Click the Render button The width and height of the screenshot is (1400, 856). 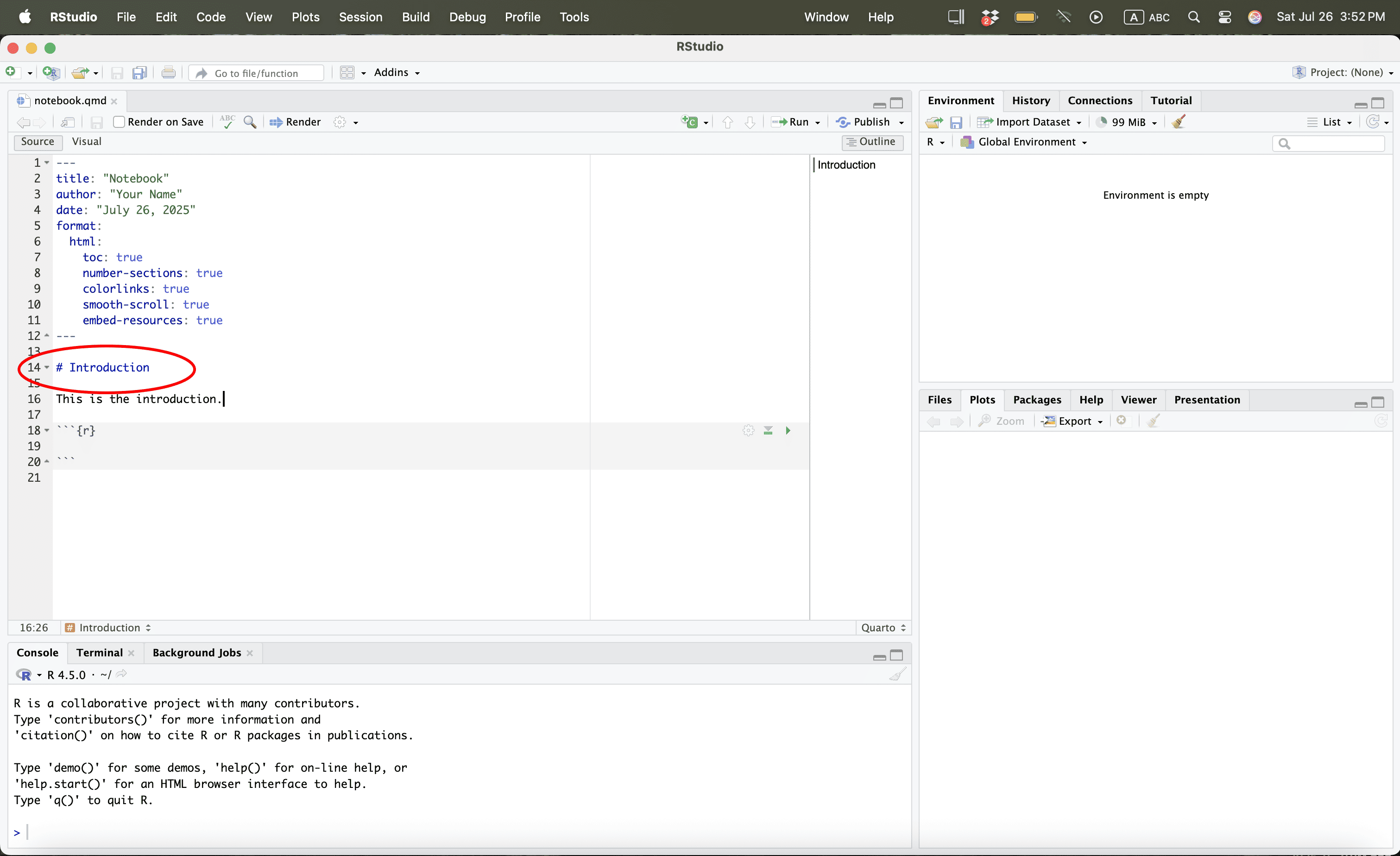pyautogui.click(x=296, y=122)
